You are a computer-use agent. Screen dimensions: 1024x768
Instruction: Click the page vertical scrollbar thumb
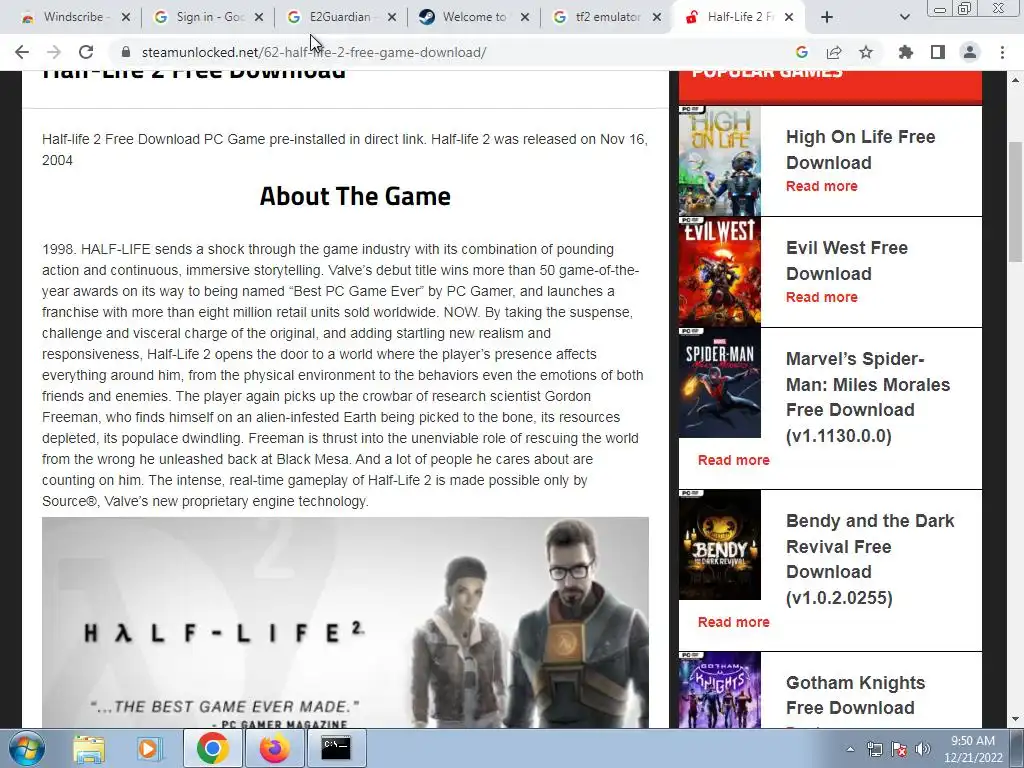coord(1015,202)
